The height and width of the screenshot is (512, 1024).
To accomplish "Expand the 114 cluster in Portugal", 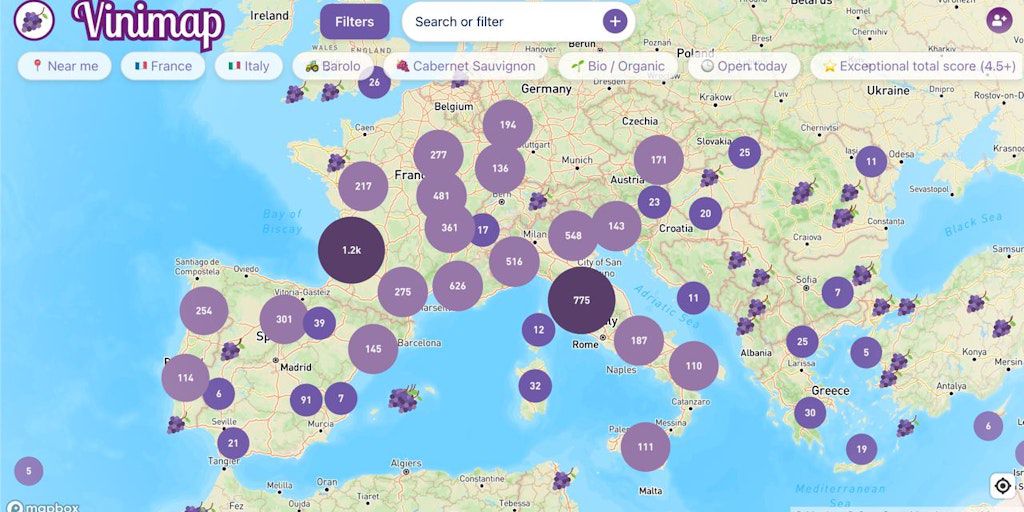I will point(185,377).
